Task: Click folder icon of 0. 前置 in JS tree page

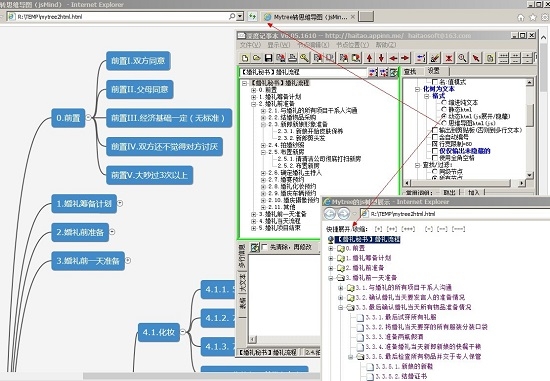Action: tap(341, 249)
